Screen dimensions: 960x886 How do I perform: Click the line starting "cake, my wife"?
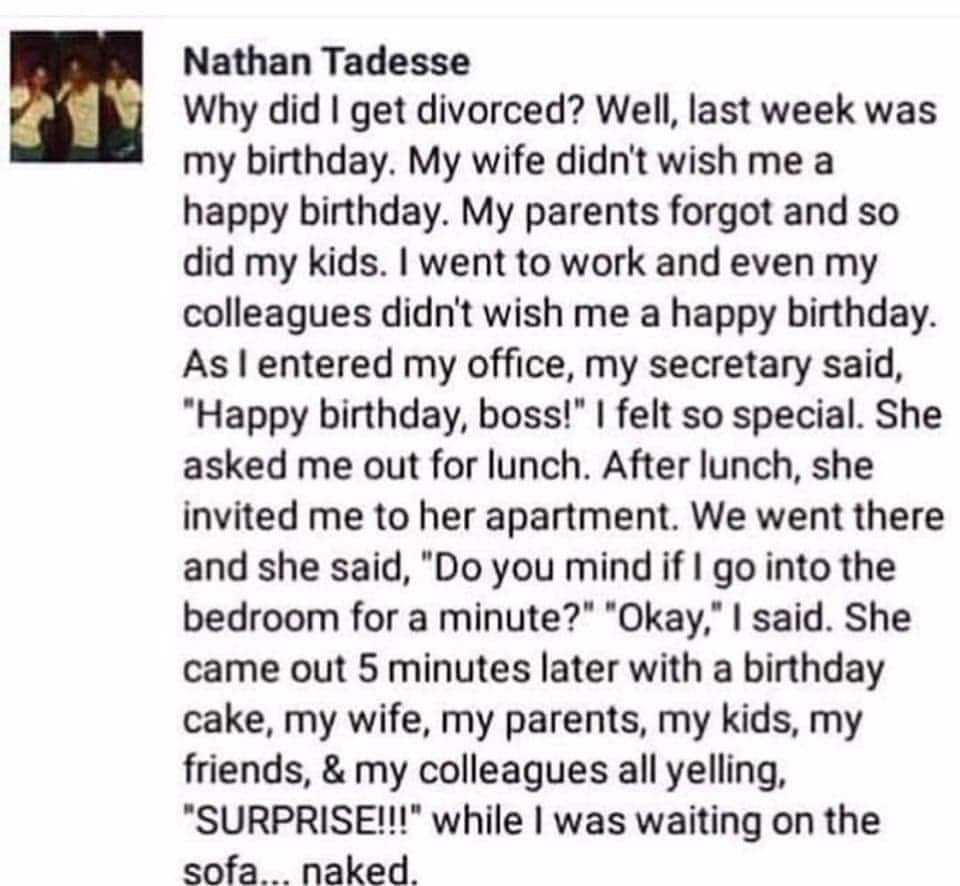tap(522, 720)
